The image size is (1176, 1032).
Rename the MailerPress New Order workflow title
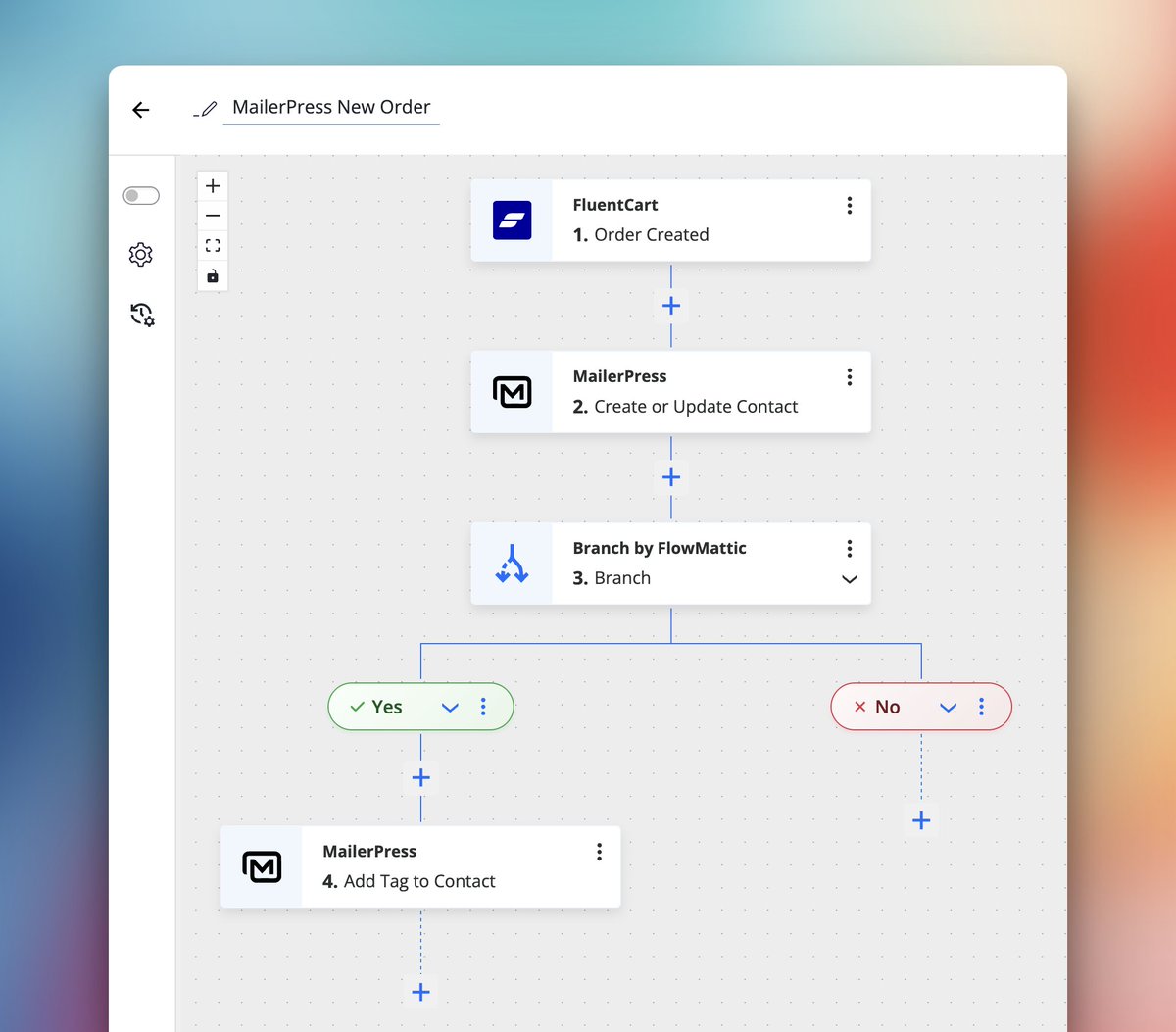tap(330, 106)
